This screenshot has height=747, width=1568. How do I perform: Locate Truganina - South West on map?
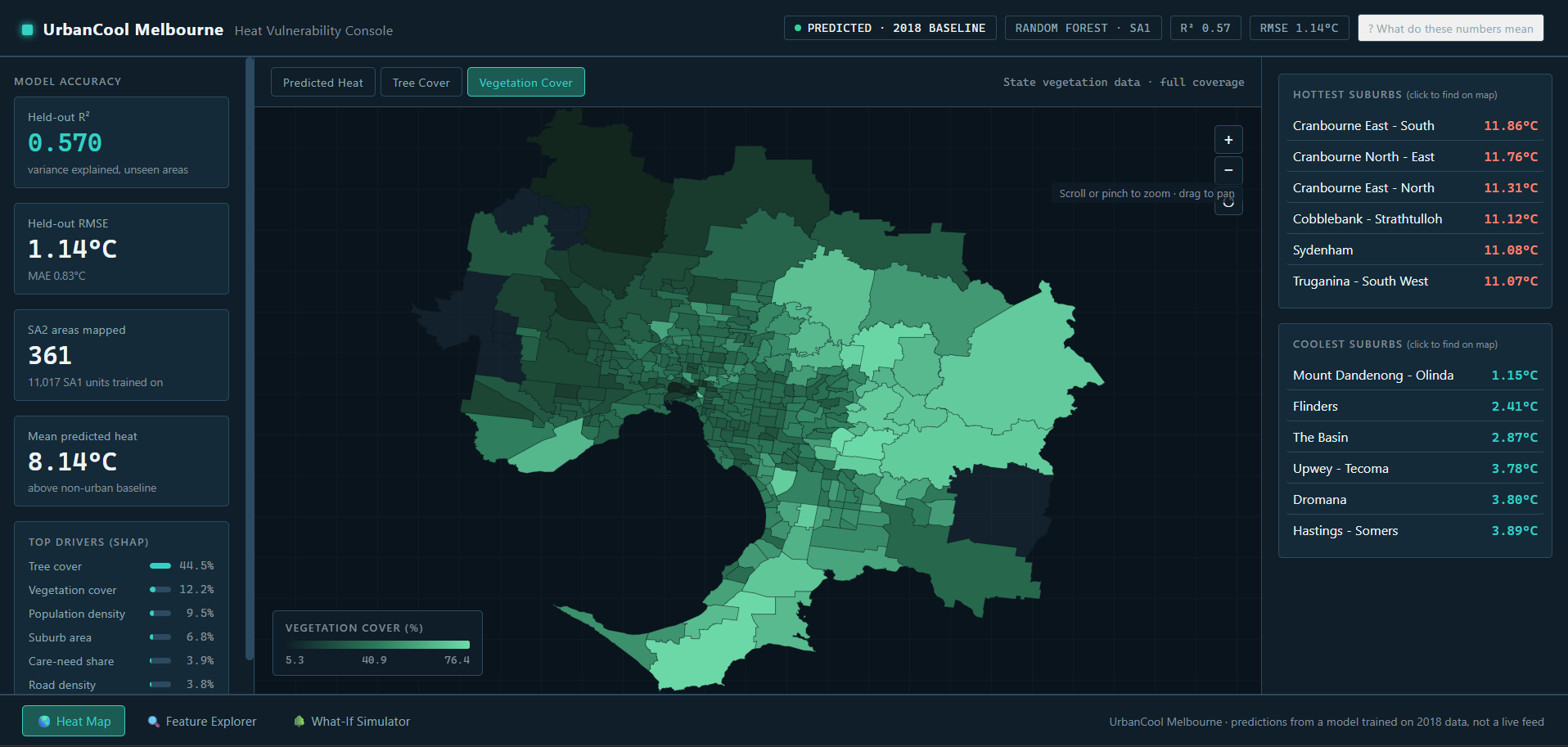coord(1415,281)
